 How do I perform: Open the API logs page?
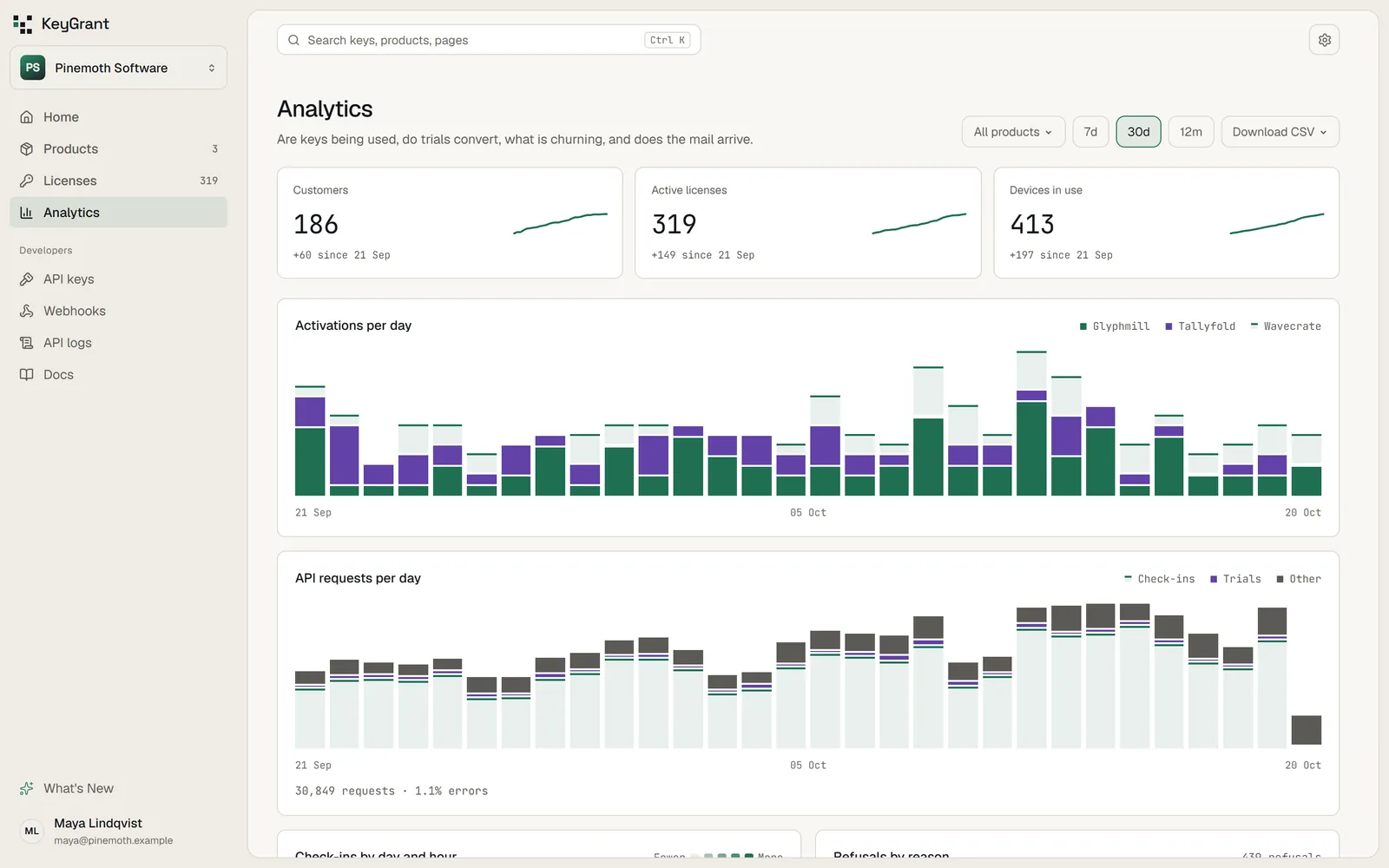pyautogui.click(x=119, y=343)
